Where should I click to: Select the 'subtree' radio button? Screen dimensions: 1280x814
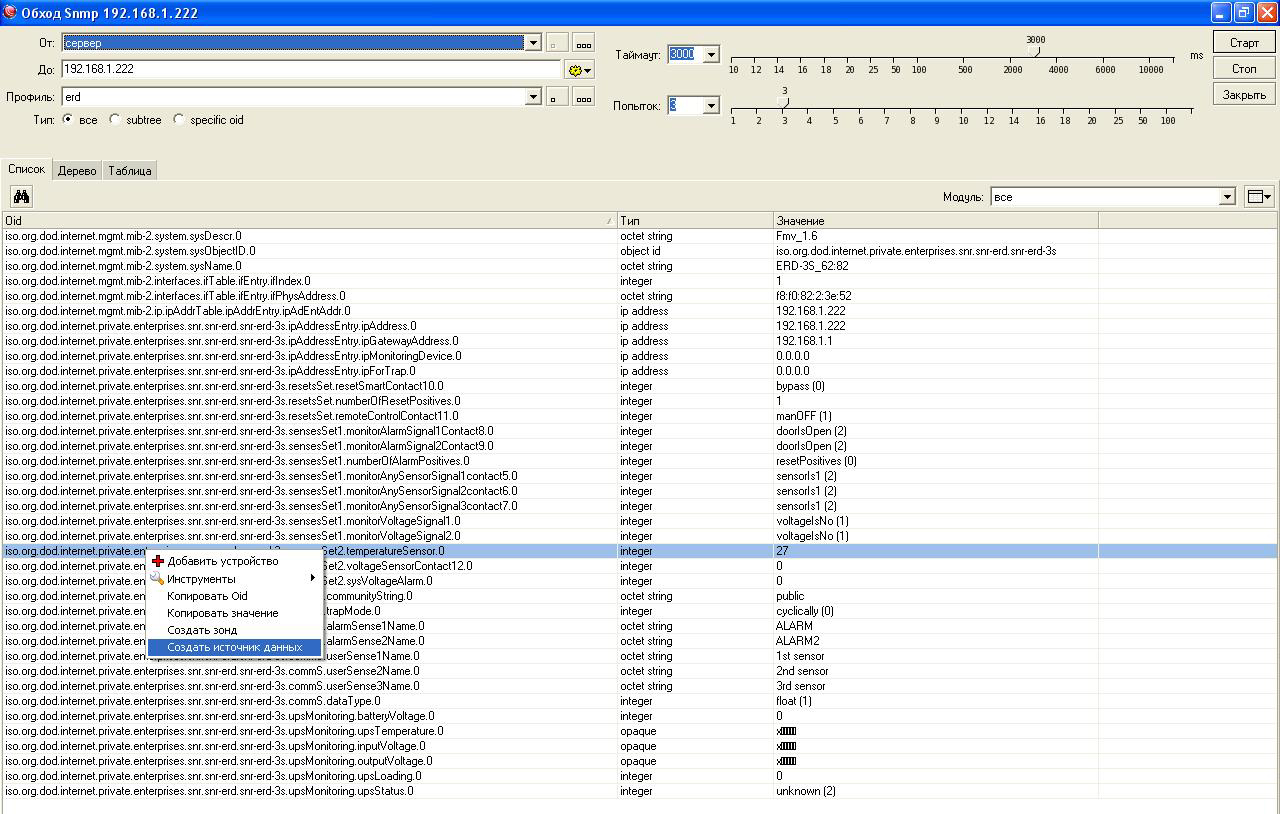pos(115,120)
